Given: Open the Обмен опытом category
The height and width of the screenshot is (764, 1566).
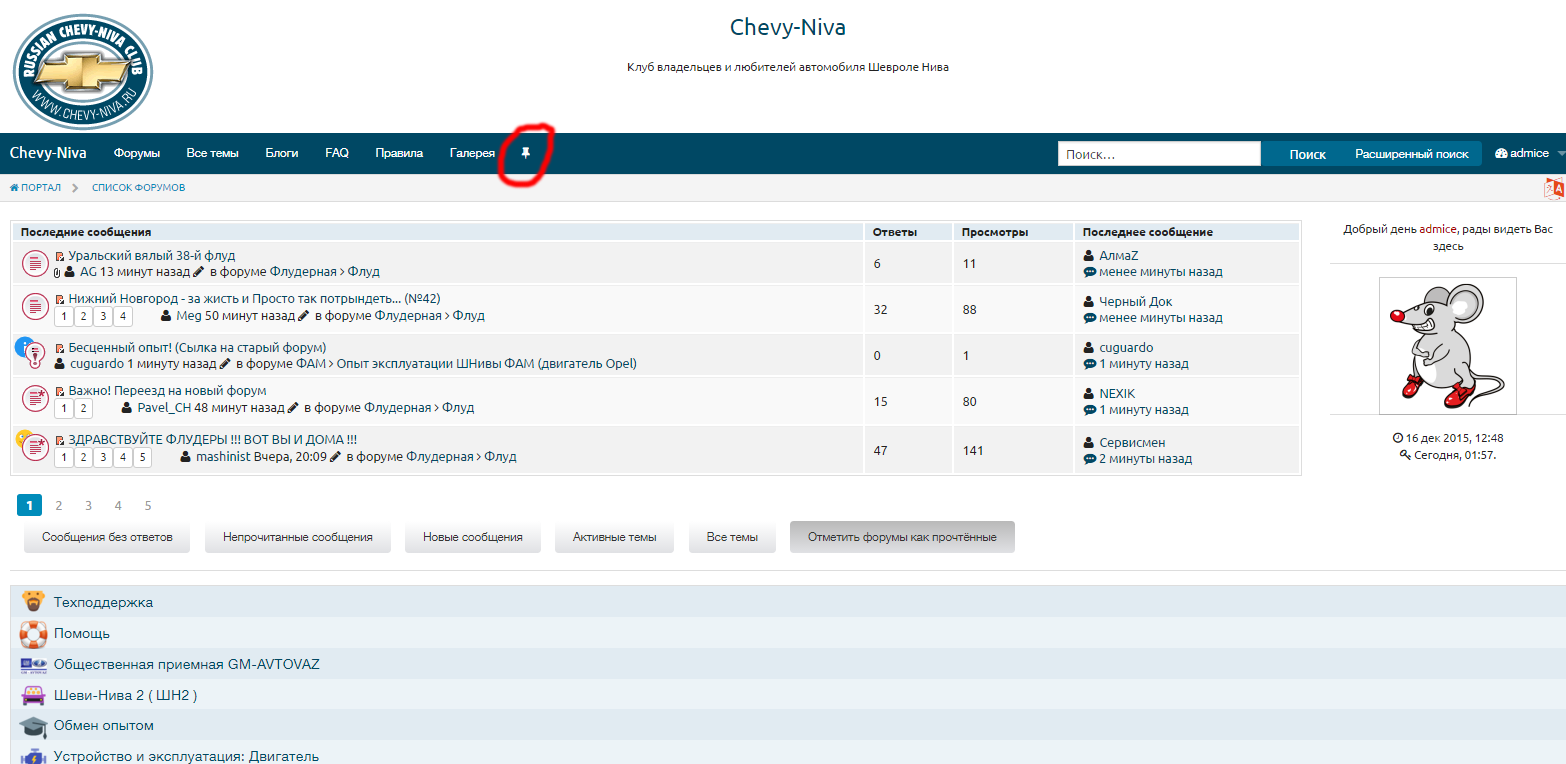Looking at the screenshot, I should (104, 726).
